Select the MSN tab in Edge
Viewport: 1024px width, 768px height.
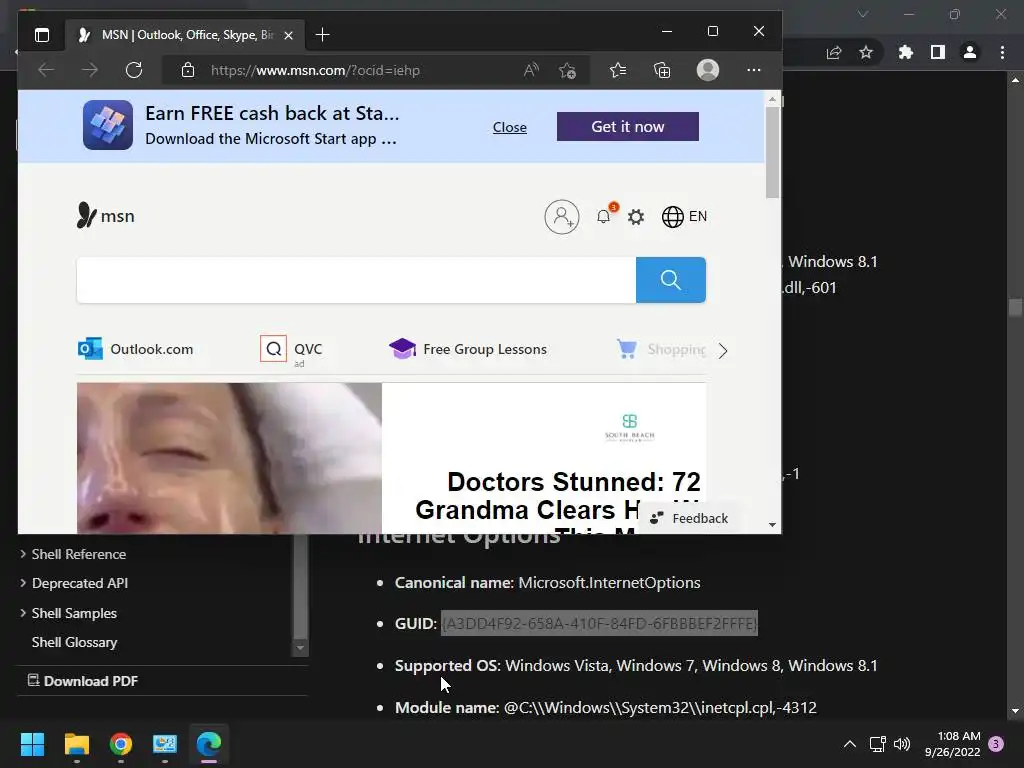click(183, 35)
